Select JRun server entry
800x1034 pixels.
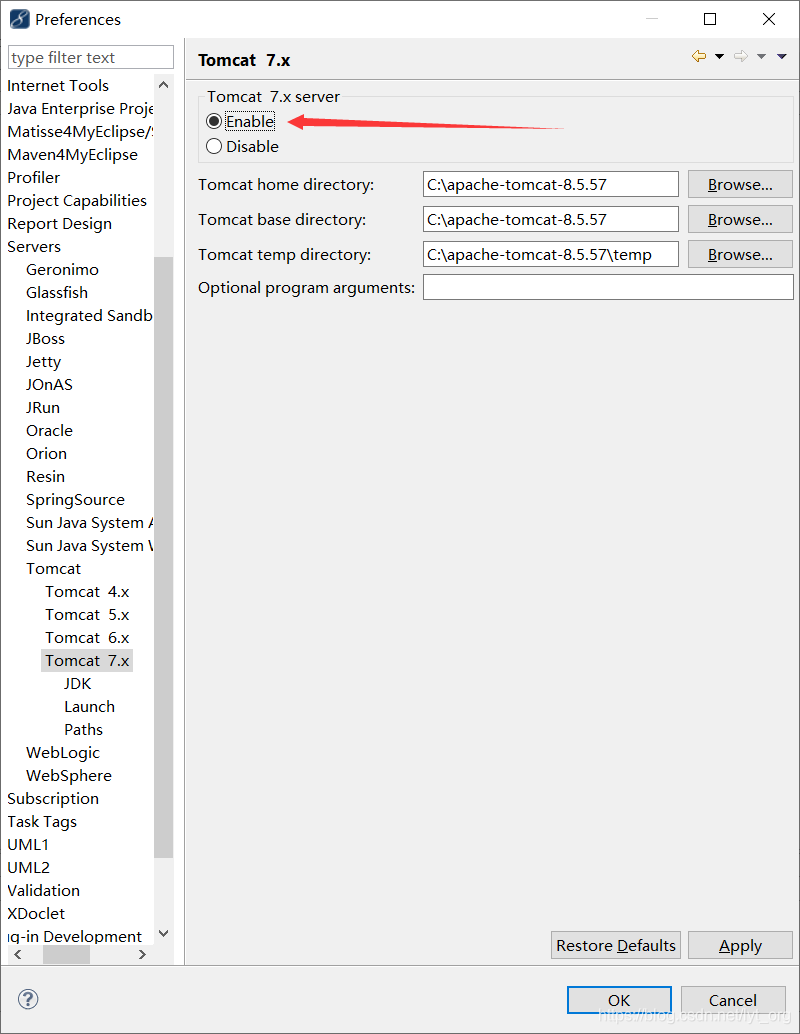pyautogui.click(x=43, y=408)
